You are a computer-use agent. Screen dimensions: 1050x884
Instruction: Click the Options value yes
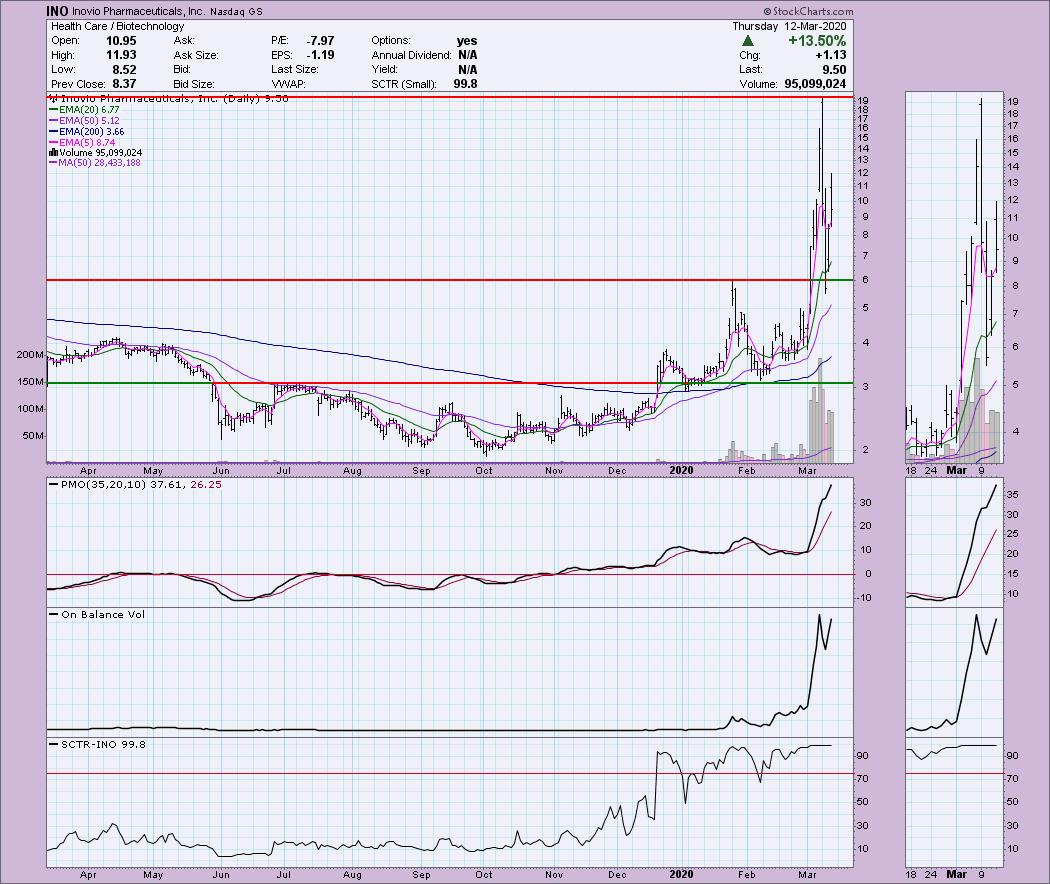(x=467, y=41)
